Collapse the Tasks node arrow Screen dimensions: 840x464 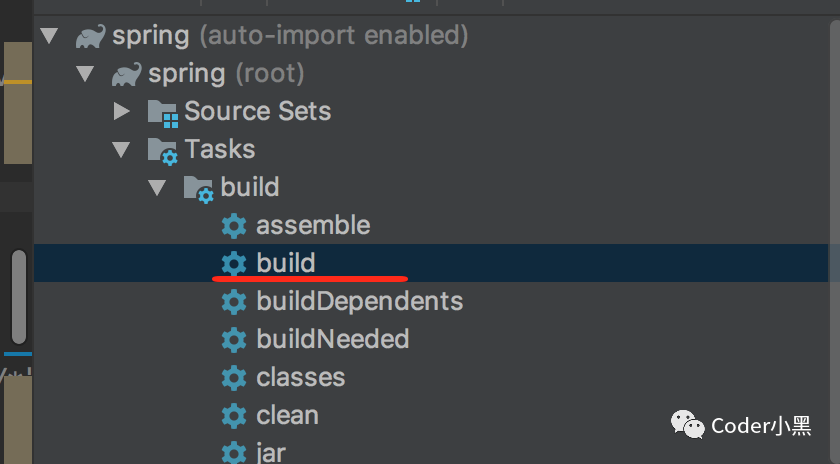pyautogui.click(x=121, y=150)
